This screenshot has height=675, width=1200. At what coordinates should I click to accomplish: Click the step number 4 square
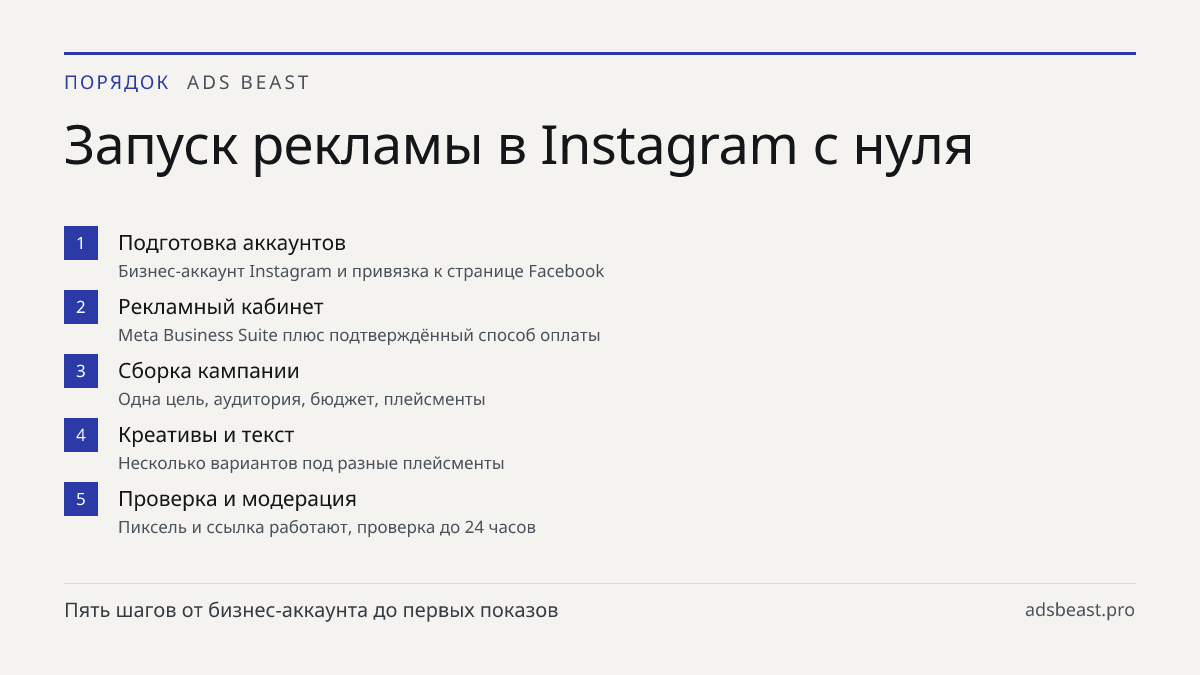(x=81, y=435)
